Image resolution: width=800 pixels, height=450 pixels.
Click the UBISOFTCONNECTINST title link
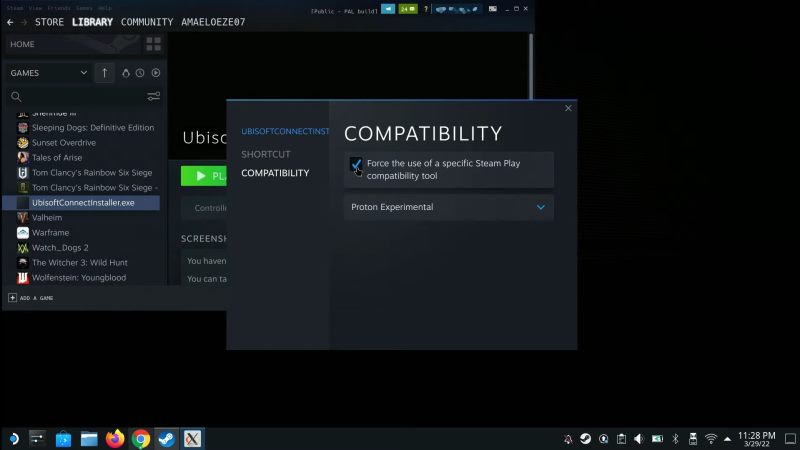click(x=285, y=131)
